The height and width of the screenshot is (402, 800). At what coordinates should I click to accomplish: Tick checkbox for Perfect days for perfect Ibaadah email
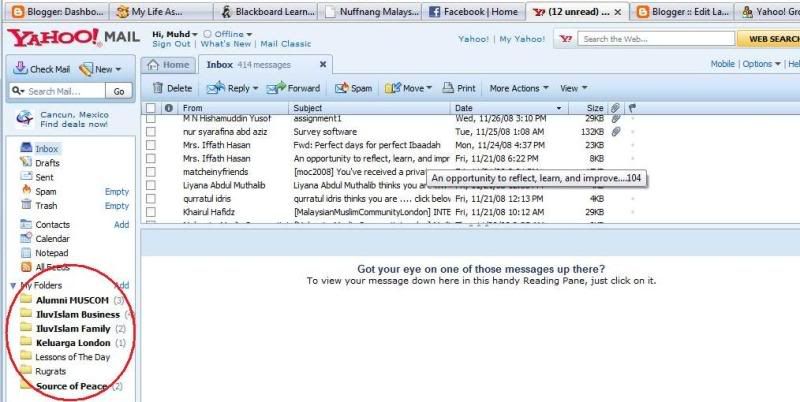point(151,145)
